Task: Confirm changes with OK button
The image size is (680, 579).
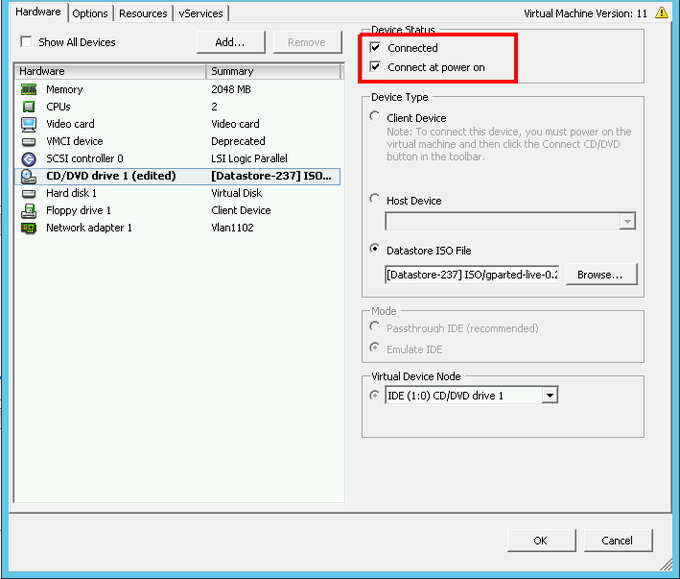Action: point(541,540)
